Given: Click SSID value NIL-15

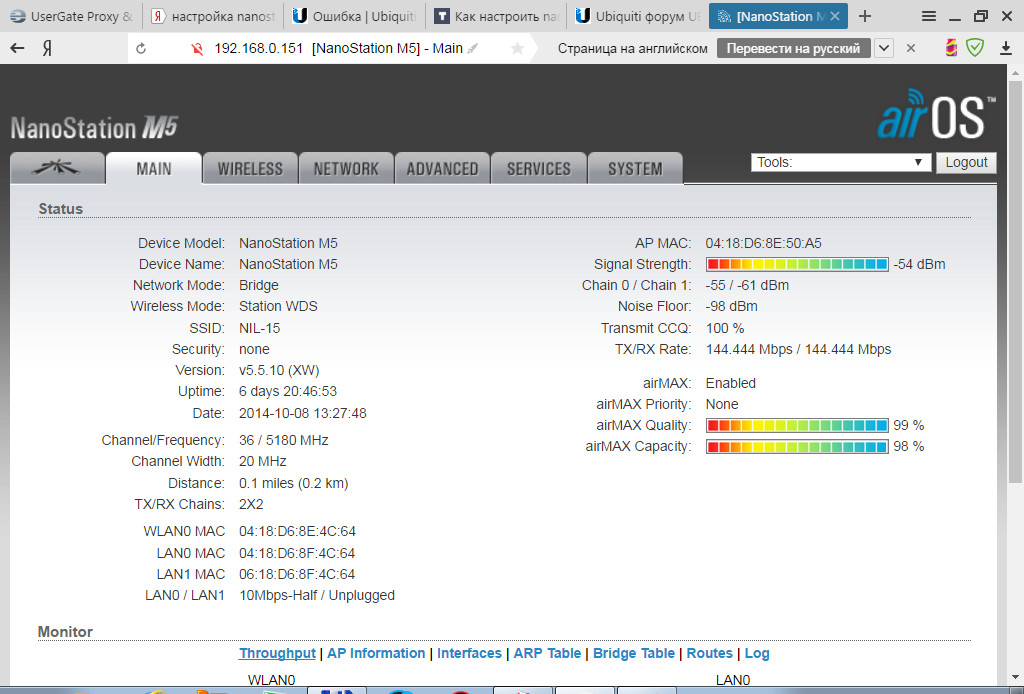Looking at the screenshot, I should (259, 328).
